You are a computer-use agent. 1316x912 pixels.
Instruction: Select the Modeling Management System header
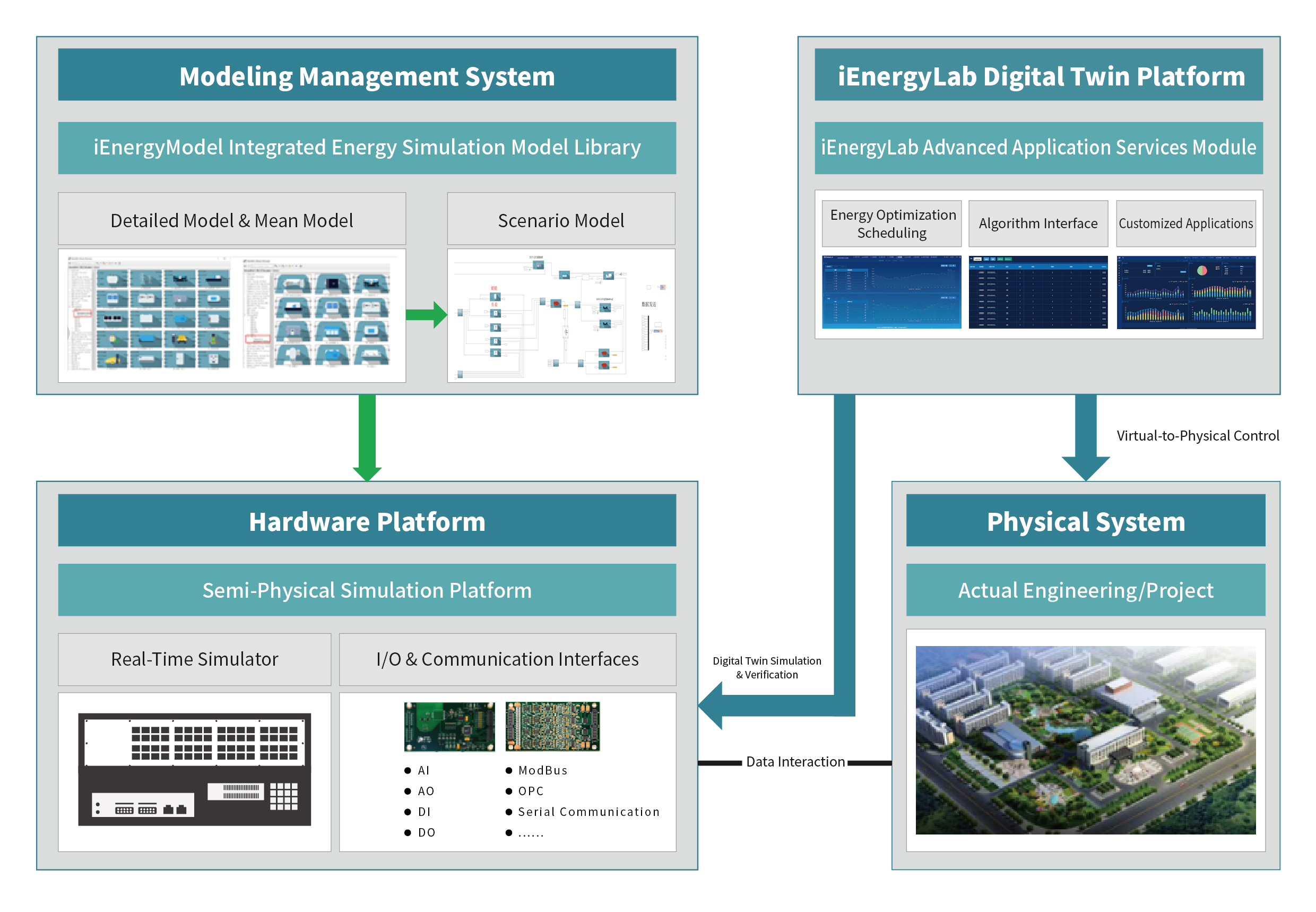tap(367, 75)
